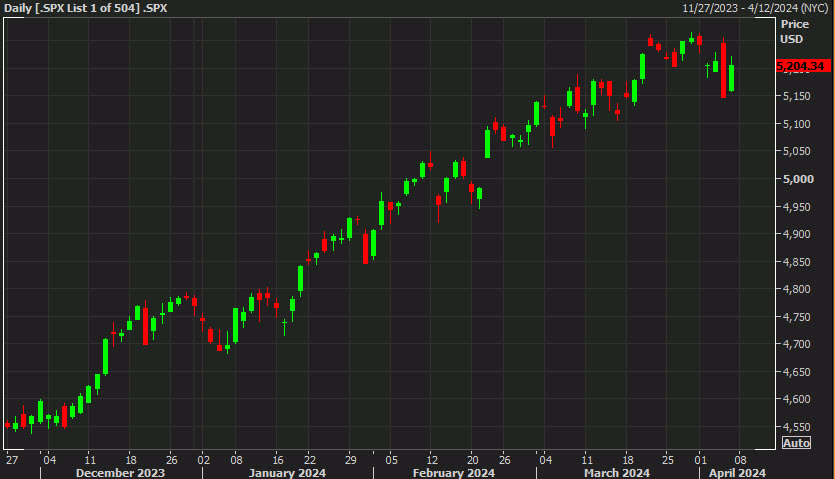Click the 5,150 price axis label

pyautogui.click(x=797, y=96)
